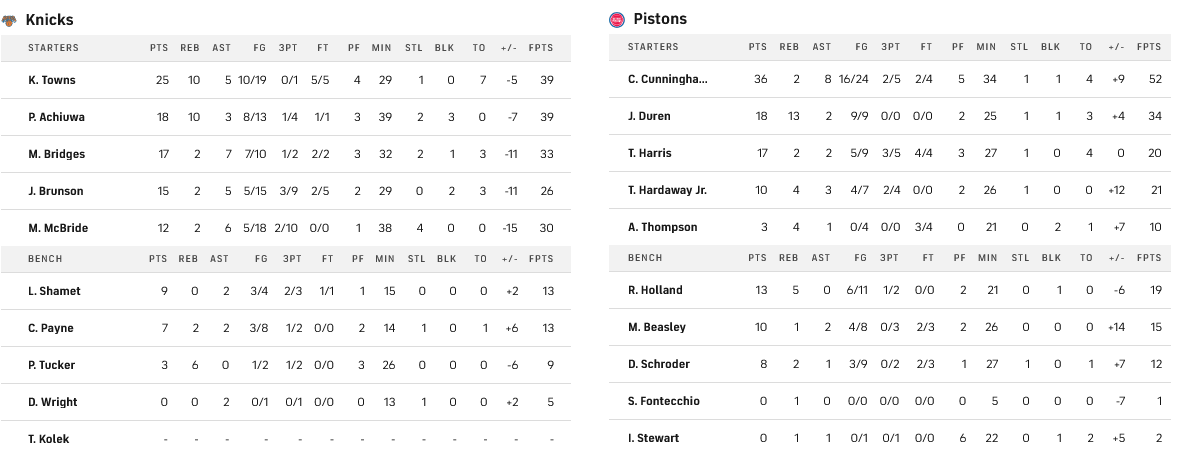Click the Knicks team name heading
The height and width of the screenshot is (452, 1184).
tap(50, 20)
